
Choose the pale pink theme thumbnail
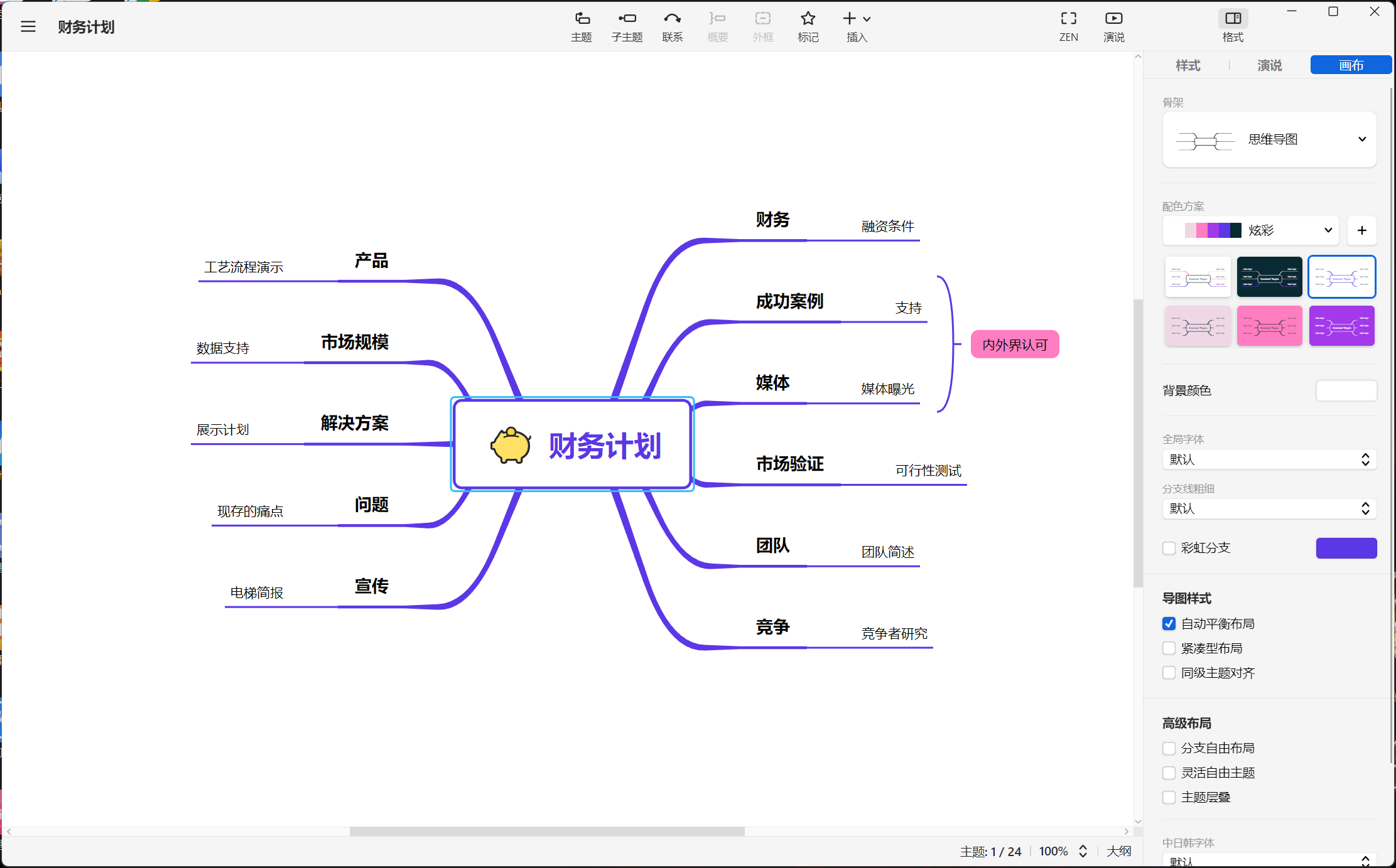(1198, 326)
